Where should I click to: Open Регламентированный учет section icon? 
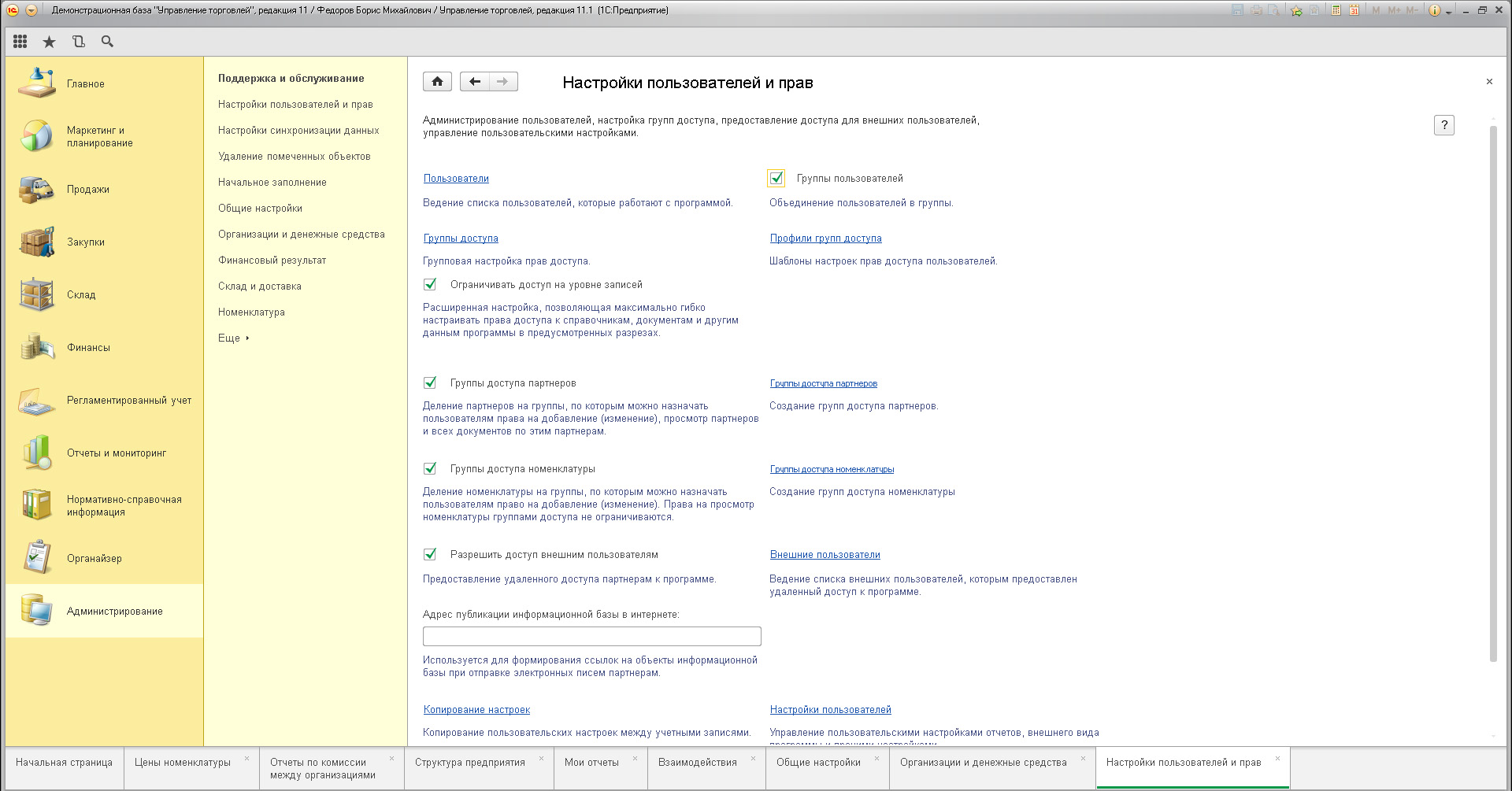[37, 400]
